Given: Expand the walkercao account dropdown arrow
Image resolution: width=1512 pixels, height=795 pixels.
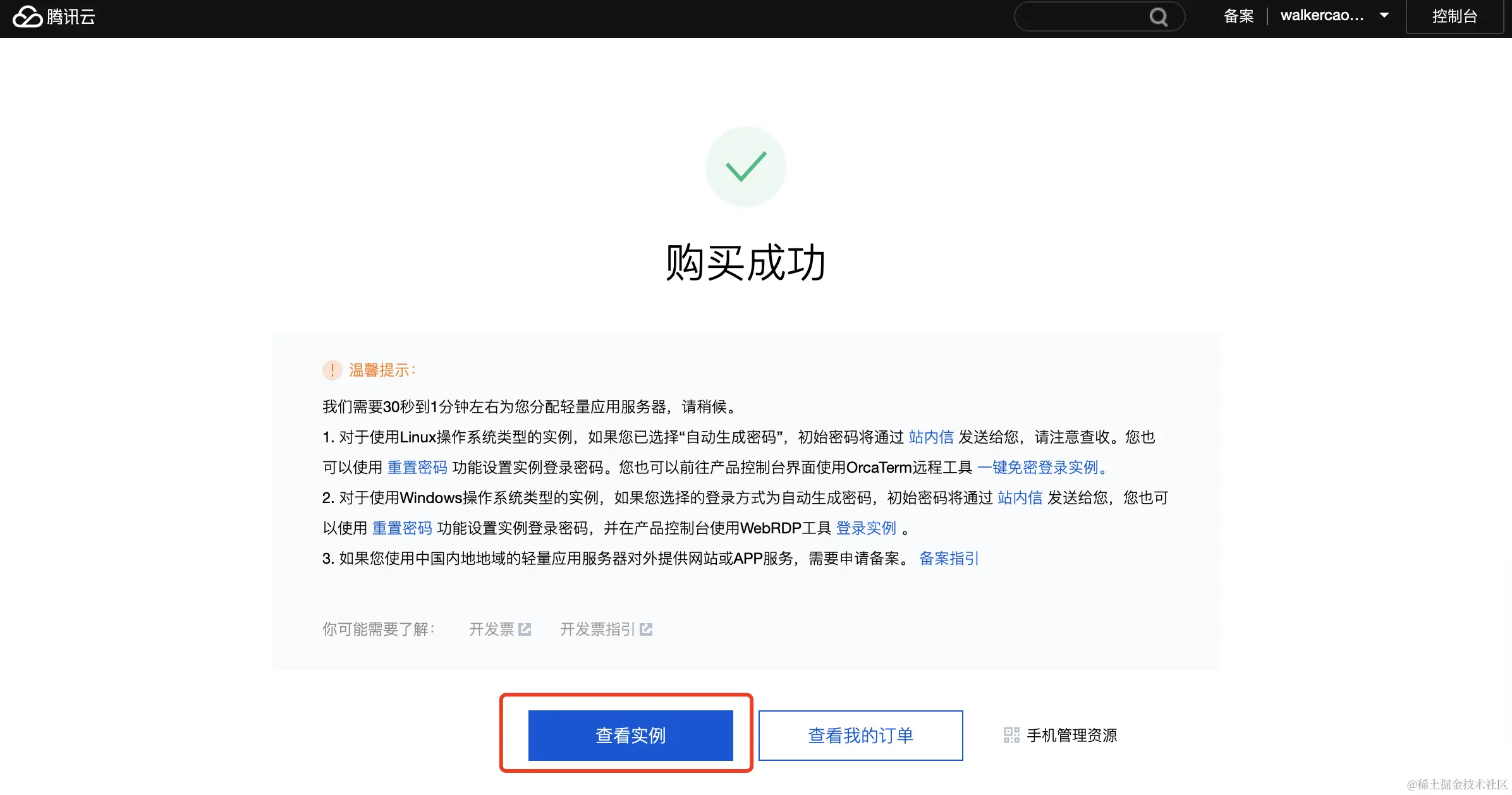Looking at the screenshot, I should 1384,16.
